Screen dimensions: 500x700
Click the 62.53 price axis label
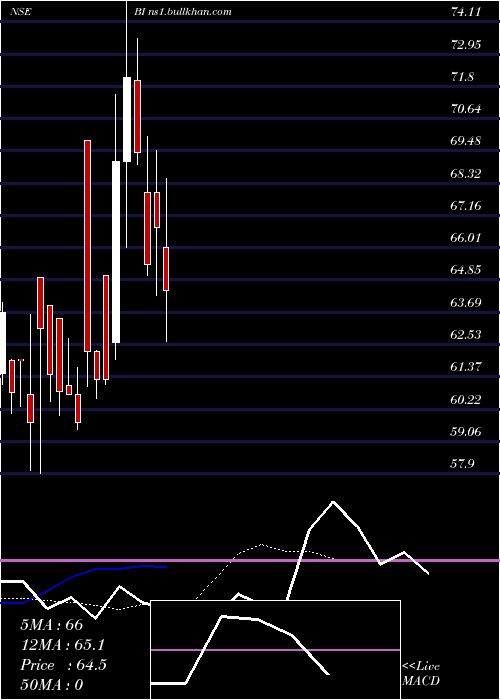(466, 335)
